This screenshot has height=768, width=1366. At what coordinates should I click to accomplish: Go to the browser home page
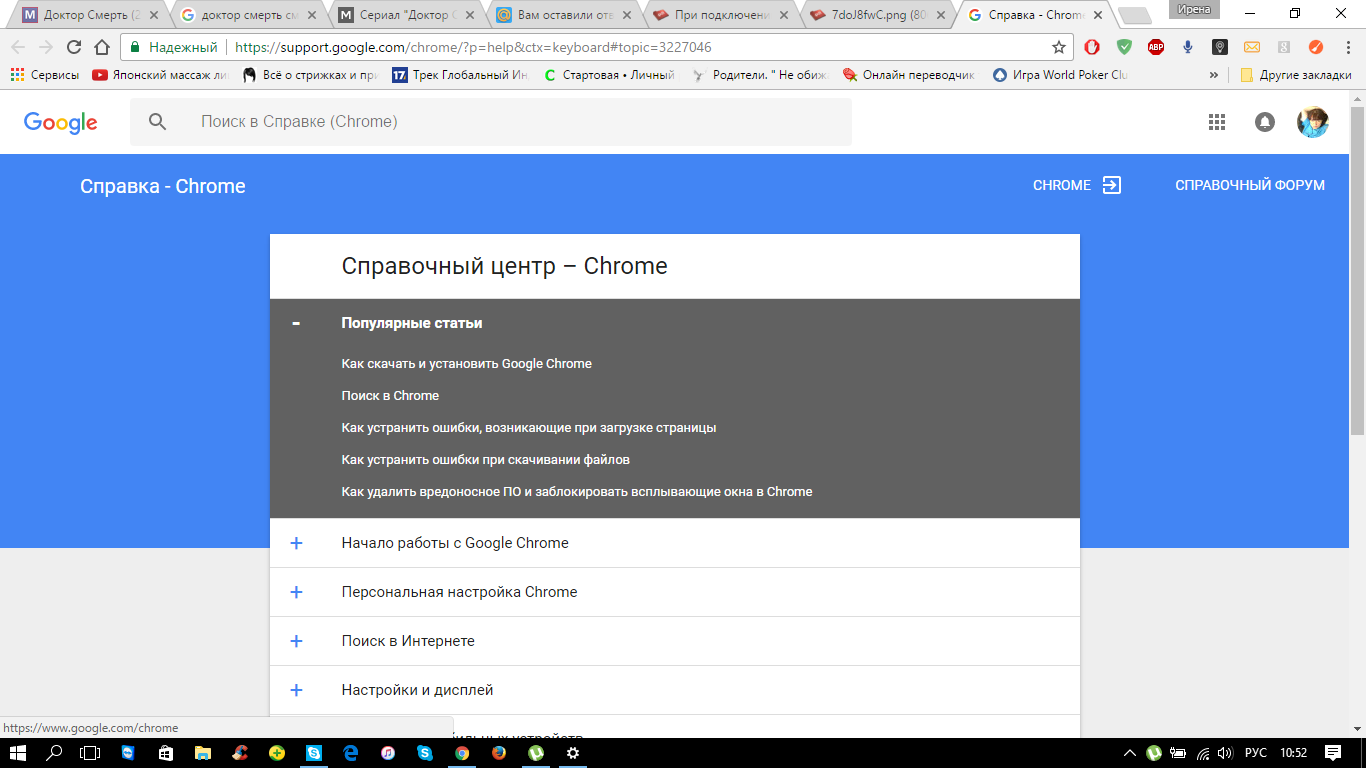102,47
